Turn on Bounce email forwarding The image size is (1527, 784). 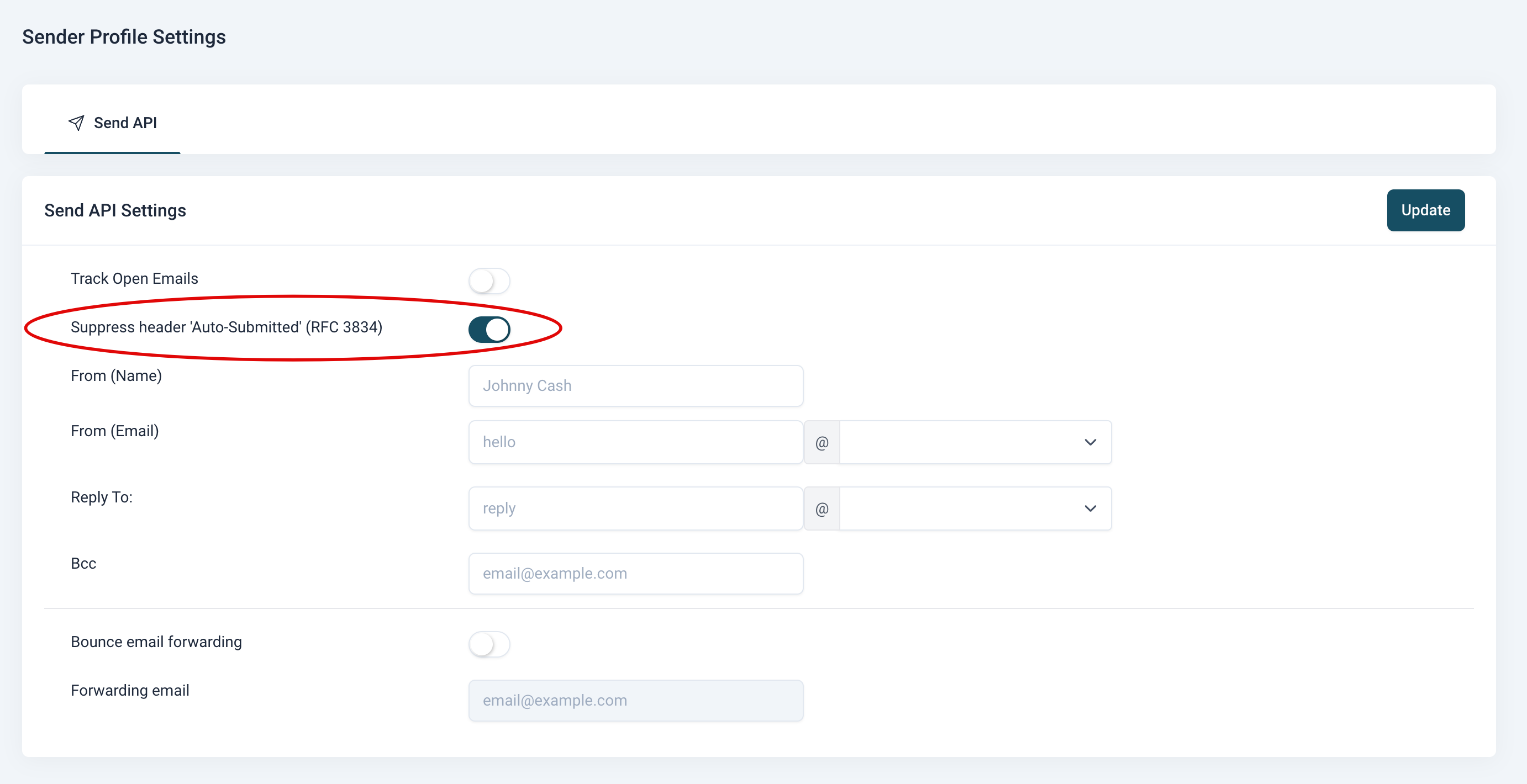489,645
